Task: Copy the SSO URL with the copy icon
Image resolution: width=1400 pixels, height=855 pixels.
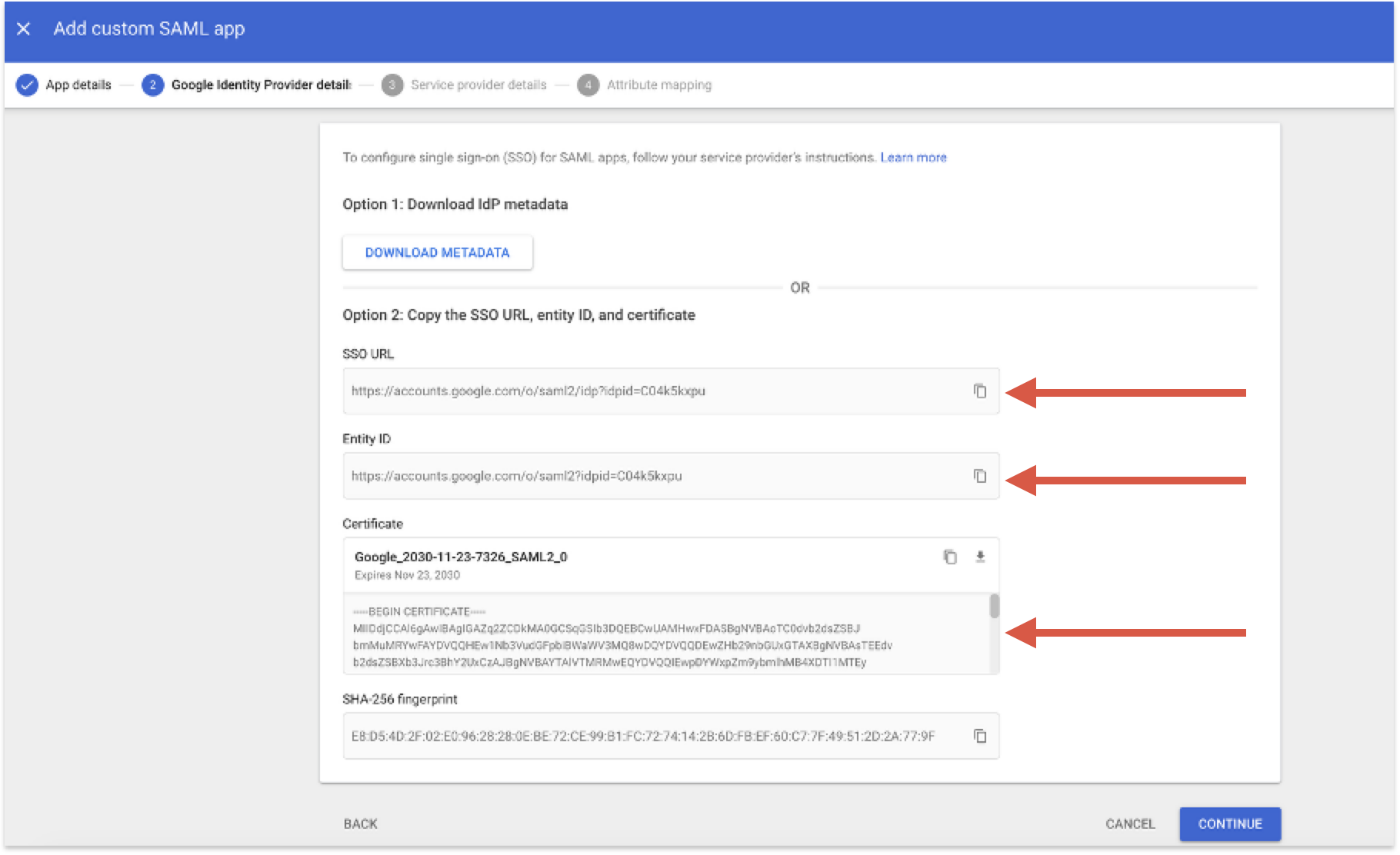Action: pos(980,391)
